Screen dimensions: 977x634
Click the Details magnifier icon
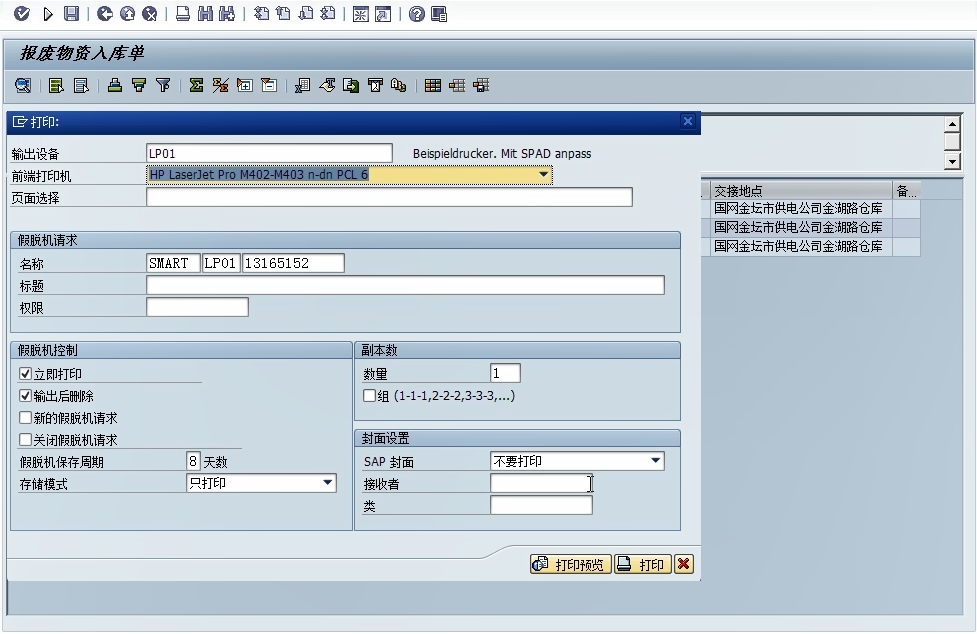point(22,86)
